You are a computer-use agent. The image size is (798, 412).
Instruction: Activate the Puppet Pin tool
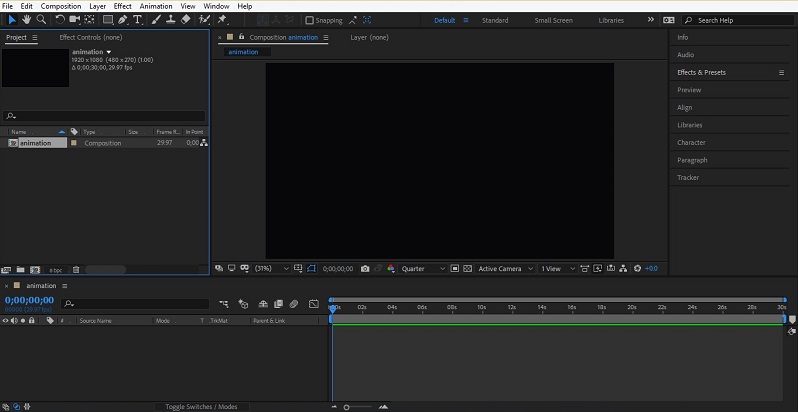click(221, 19)
